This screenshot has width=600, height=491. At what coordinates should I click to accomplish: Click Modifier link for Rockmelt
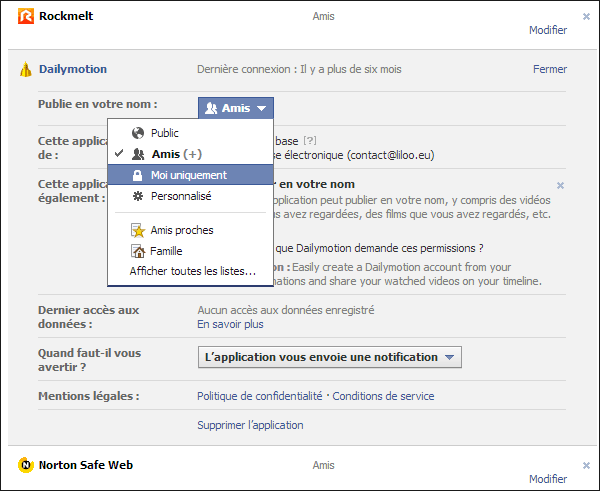(x=547, y=30)
